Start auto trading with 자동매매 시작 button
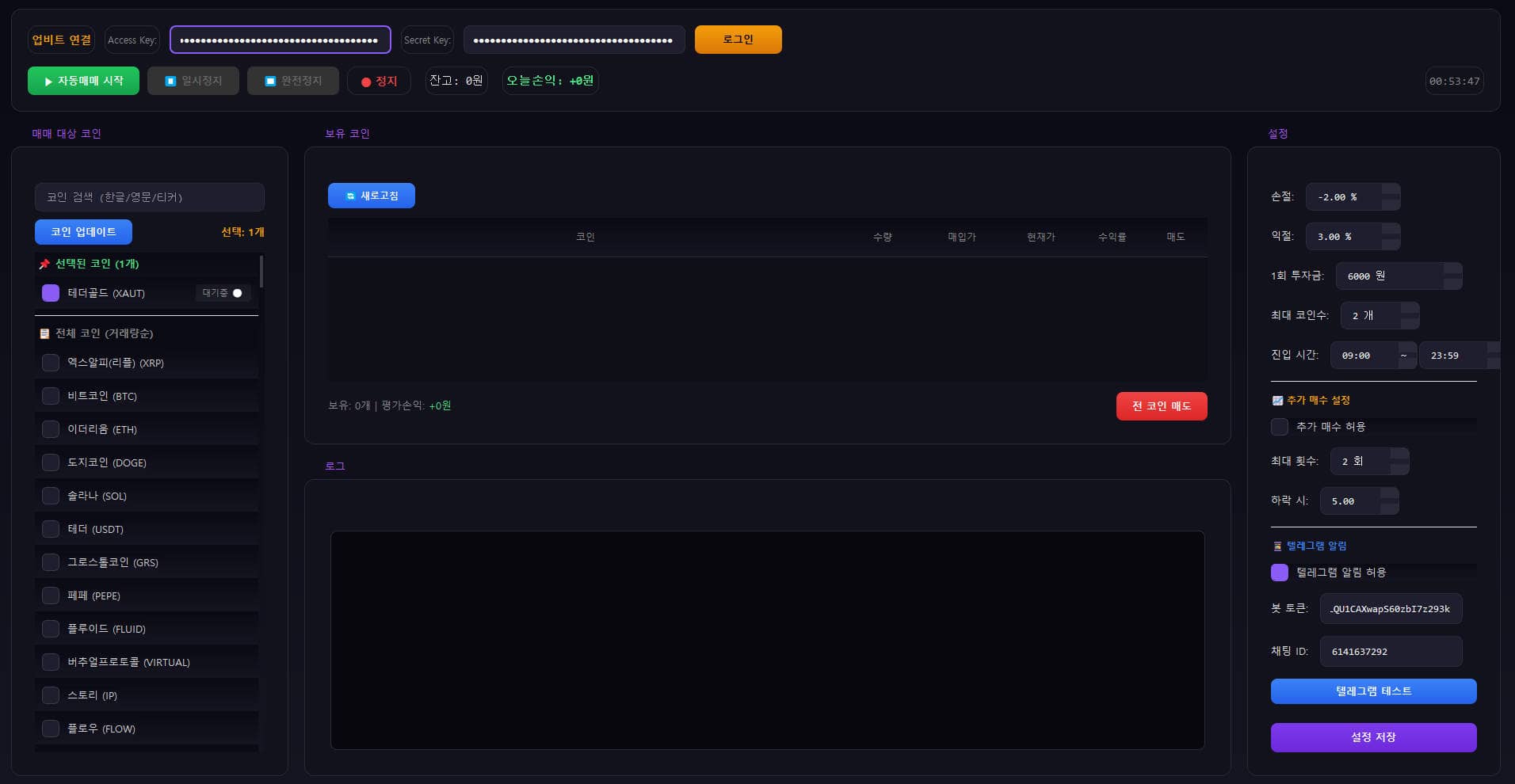The height and width of the screenshot is (784, 1515). click(x=83, y=81)
